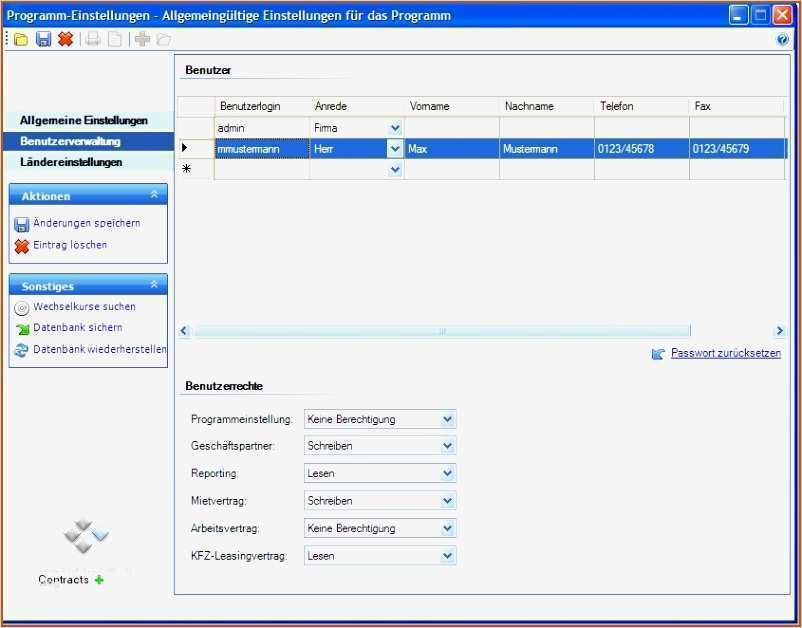Screen dimensions: 802x628
Task: Click the green Datenbank sichern icon
Action: point(21,329)
